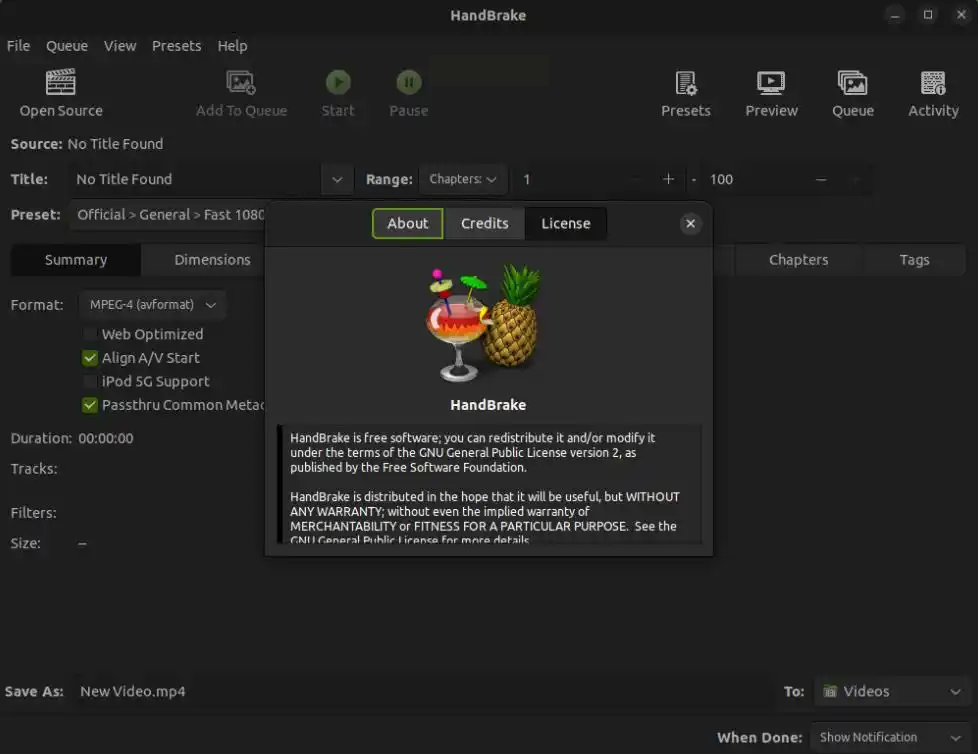
Task: Open the File menu
Action: click(18, 46)
